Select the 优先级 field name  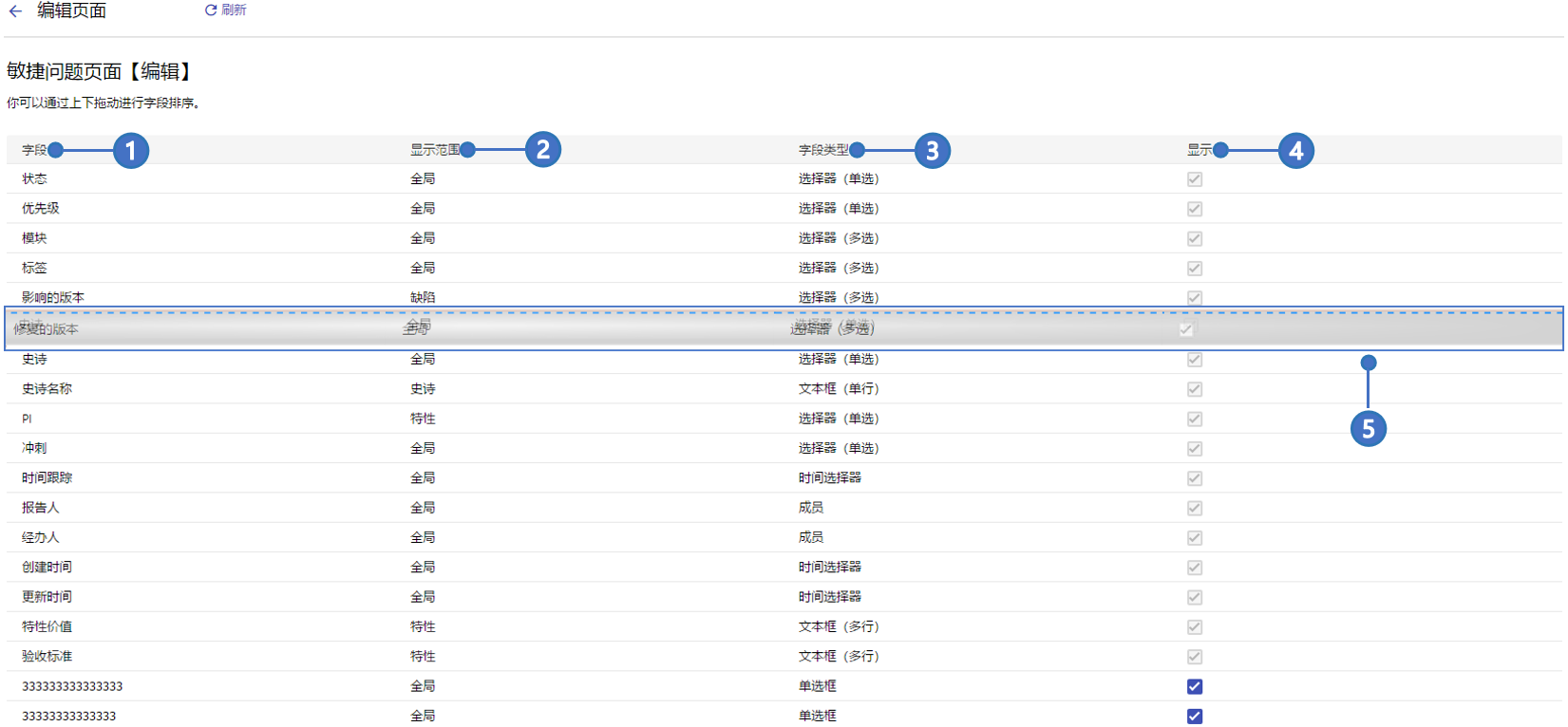click(x=41, y=208)
